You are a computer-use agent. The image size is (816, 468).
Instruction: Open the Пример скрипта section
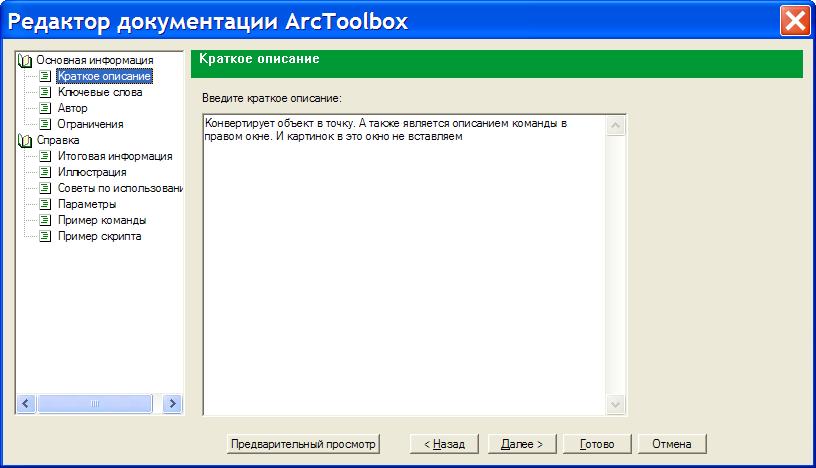coord(99,236)
